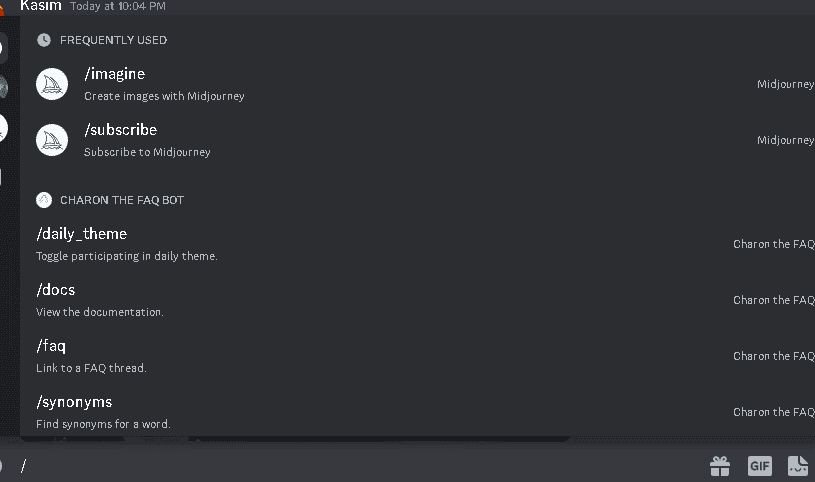Select the /imagine command
Viewport: 815px width, 482px height.
click(x=418, y=84)
